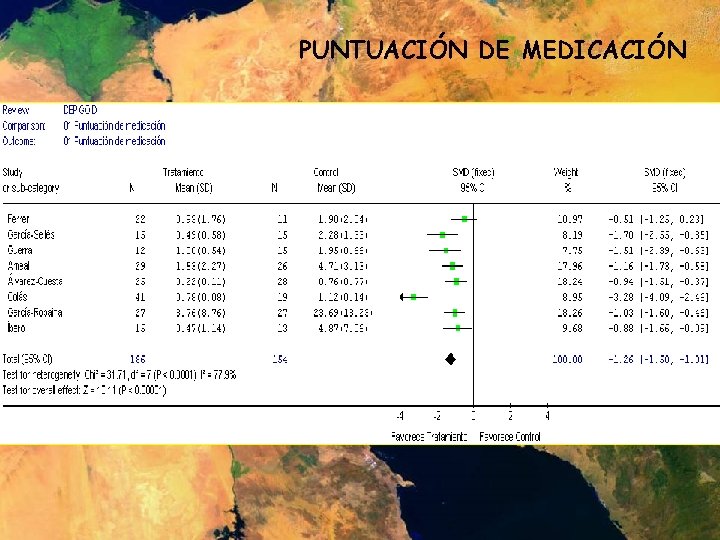
Task: Click the Guerra study name
Action: coord(20,250)
